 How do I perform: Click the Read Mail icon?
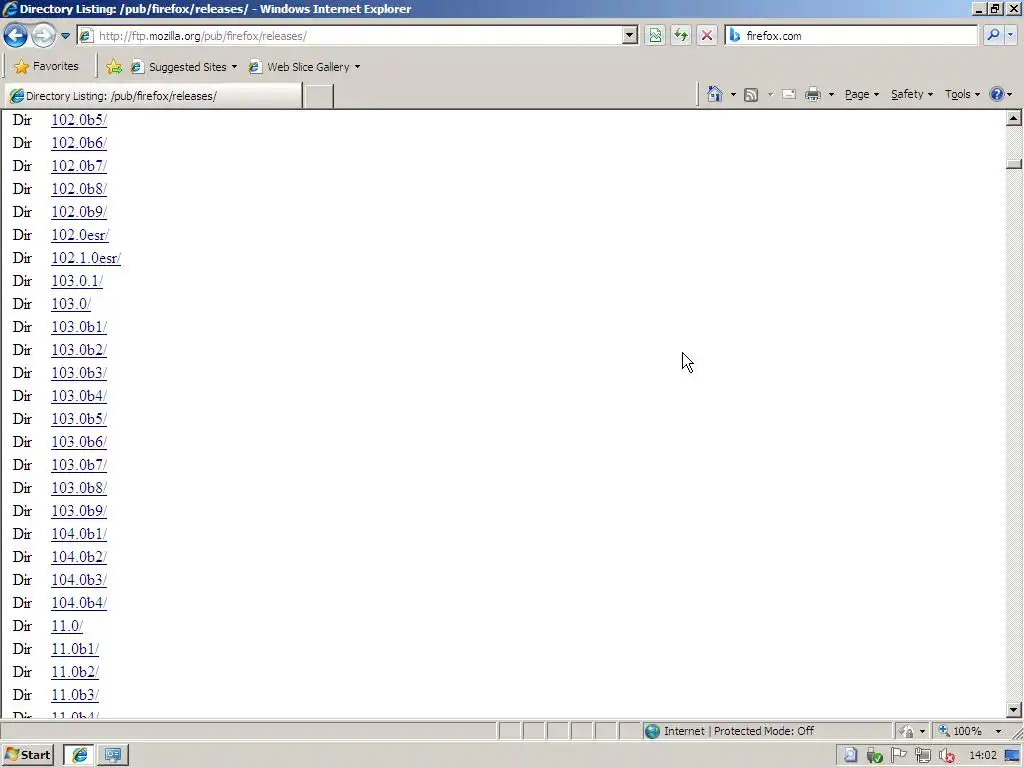[x=789, y=95]
